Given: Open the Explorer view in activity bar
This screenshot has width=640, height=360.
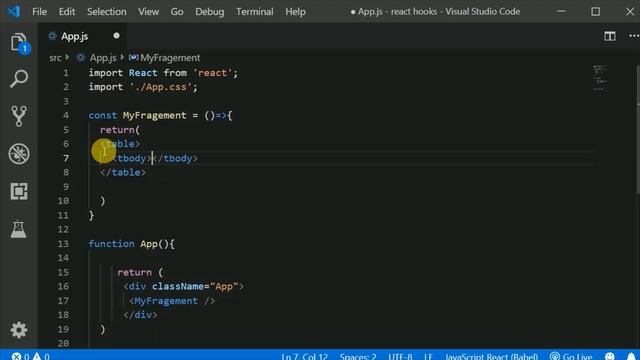Looking at the screenshot, I should (x=19, y=42).
